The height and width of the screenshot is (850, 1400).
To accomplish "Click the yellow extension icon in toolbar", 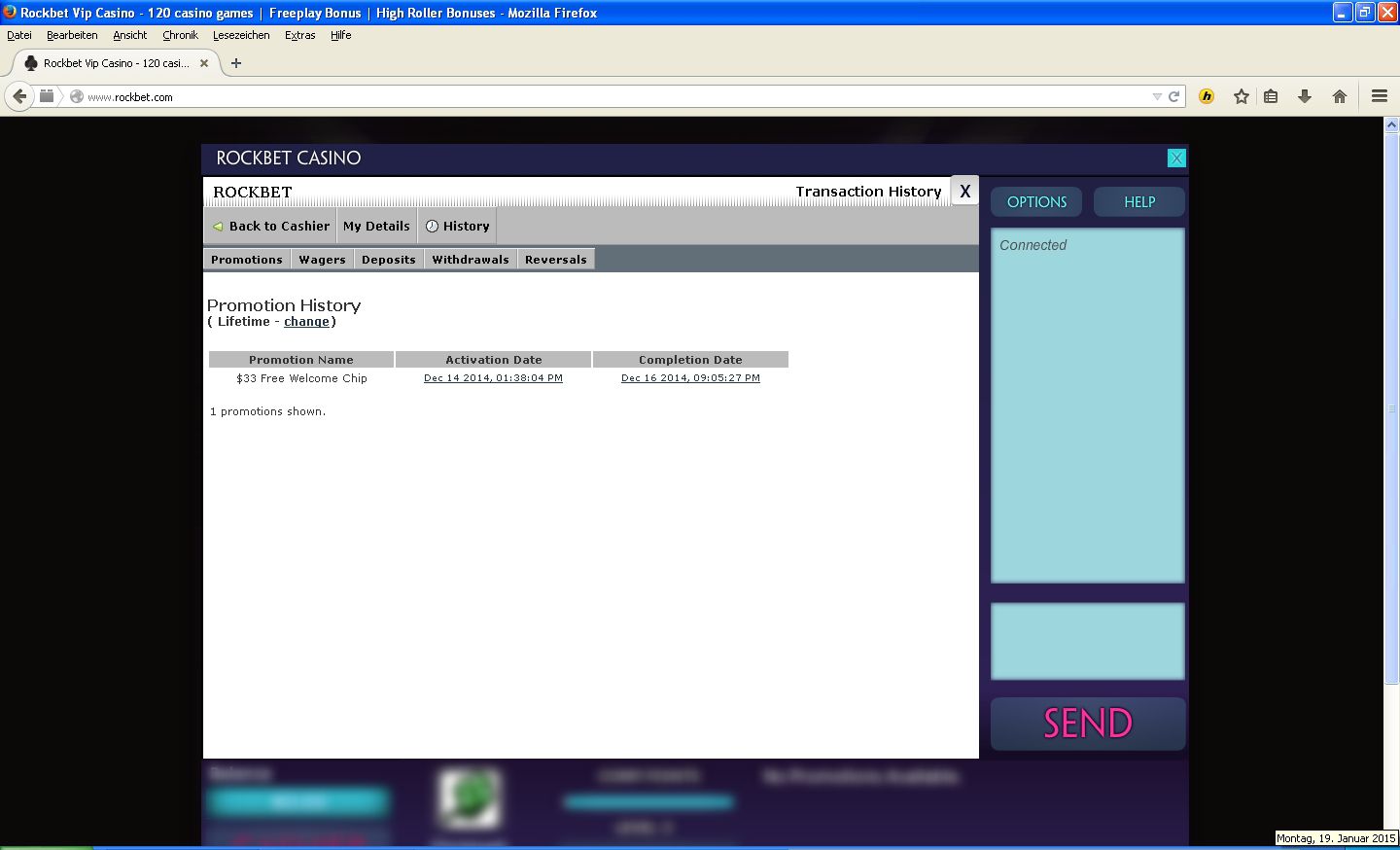I will click(1207, 96).
